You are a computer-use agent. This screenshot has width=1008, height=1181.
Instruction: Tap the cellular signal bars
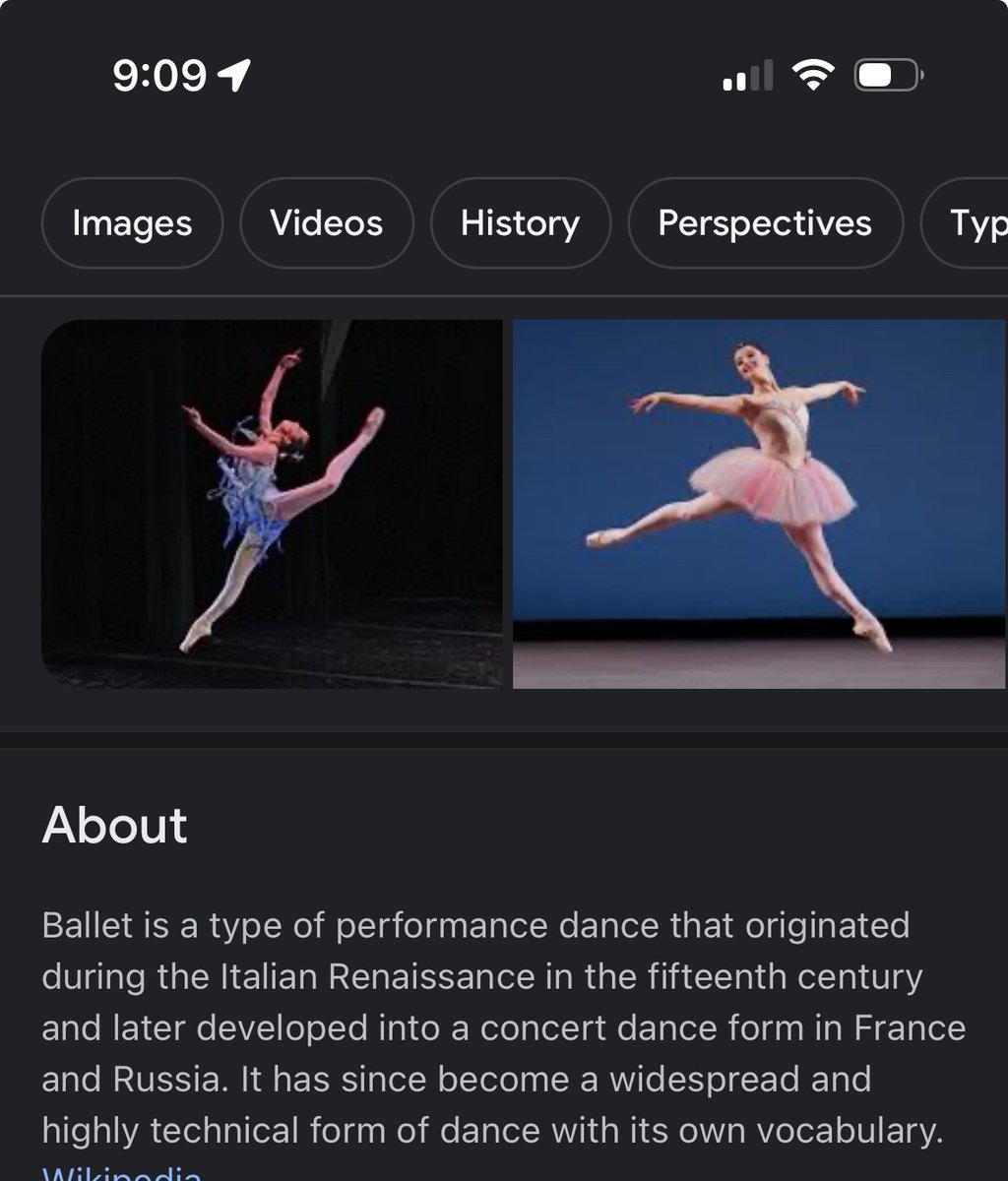coord(747,76)
